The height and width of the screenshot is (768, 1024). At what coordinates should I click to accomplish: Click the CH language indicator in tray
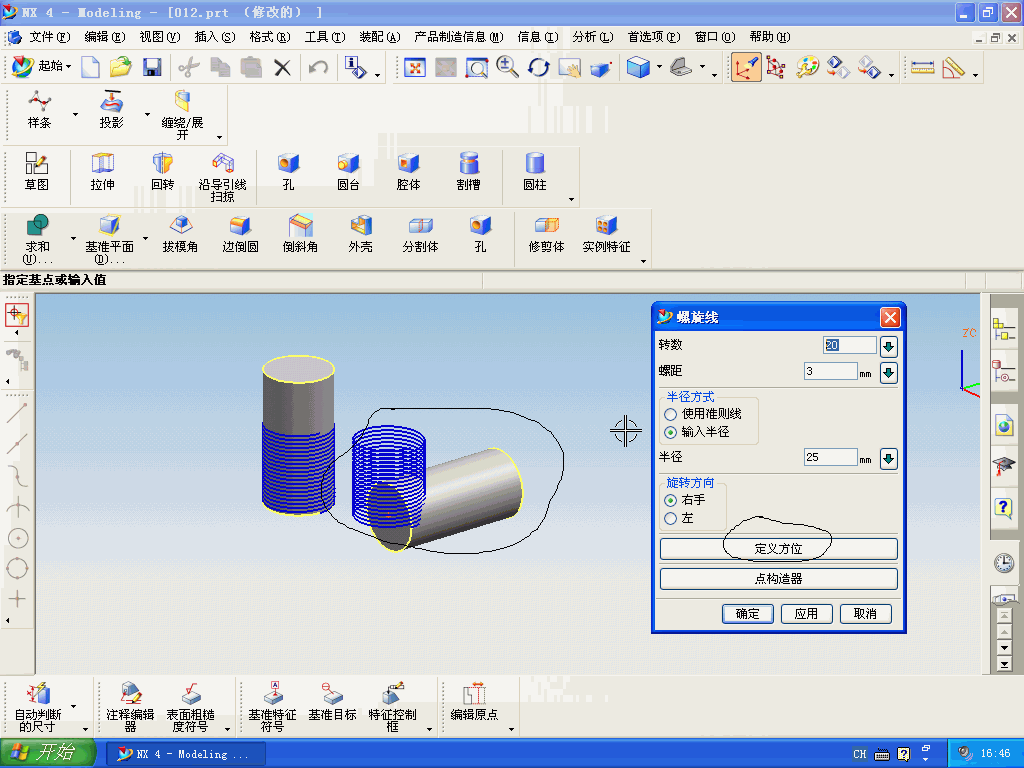pos(859,754)
